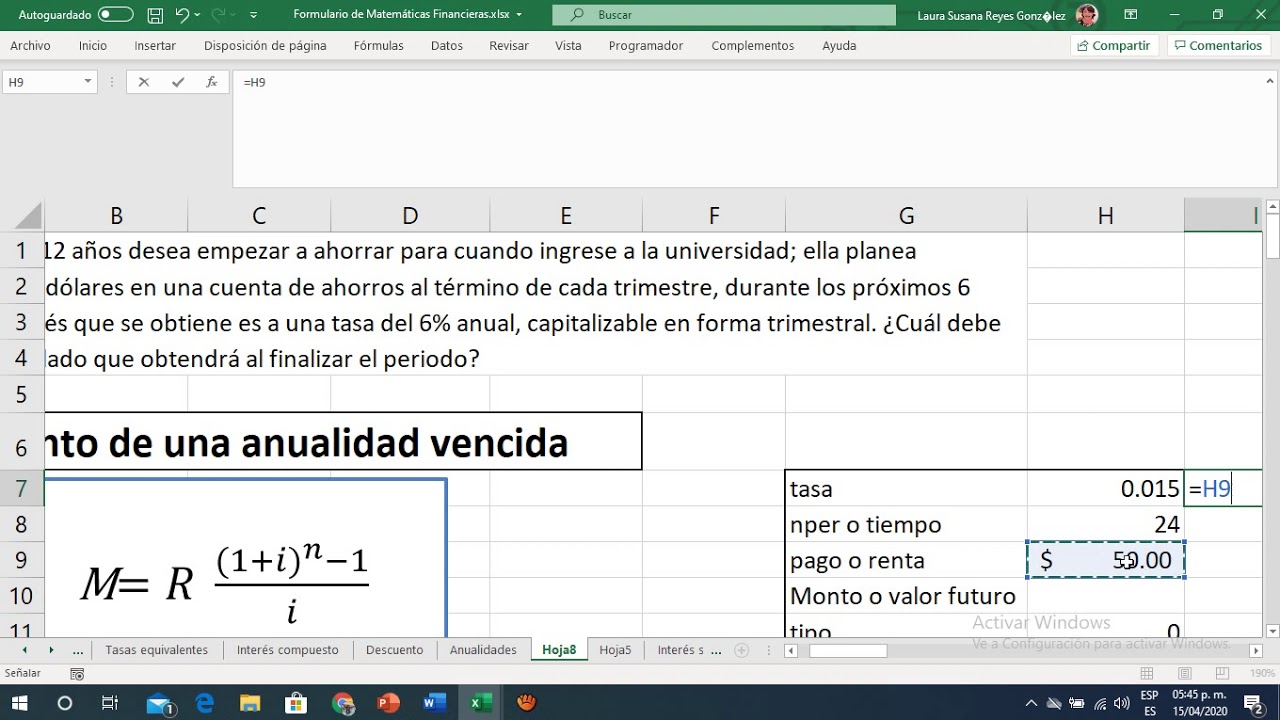Save the workbook with the floppy disk icon
This screenshot has width=1280, height=720.
click(x=155, y=15)
